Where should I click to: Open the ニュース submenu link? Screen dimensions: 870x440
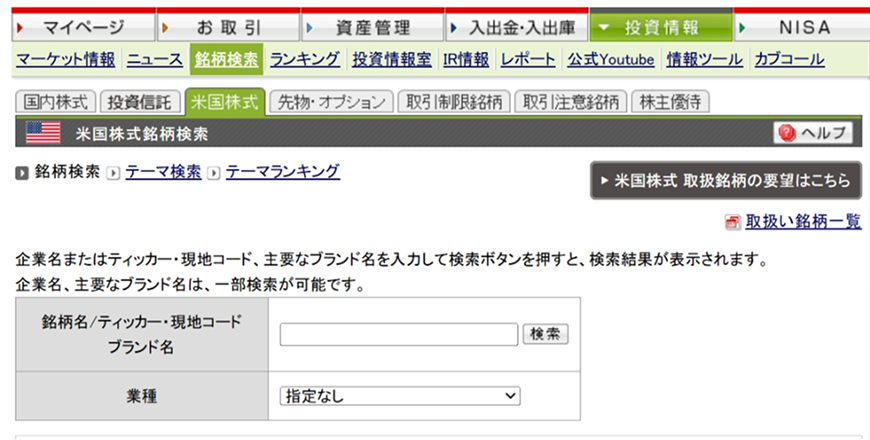[155, 59]
